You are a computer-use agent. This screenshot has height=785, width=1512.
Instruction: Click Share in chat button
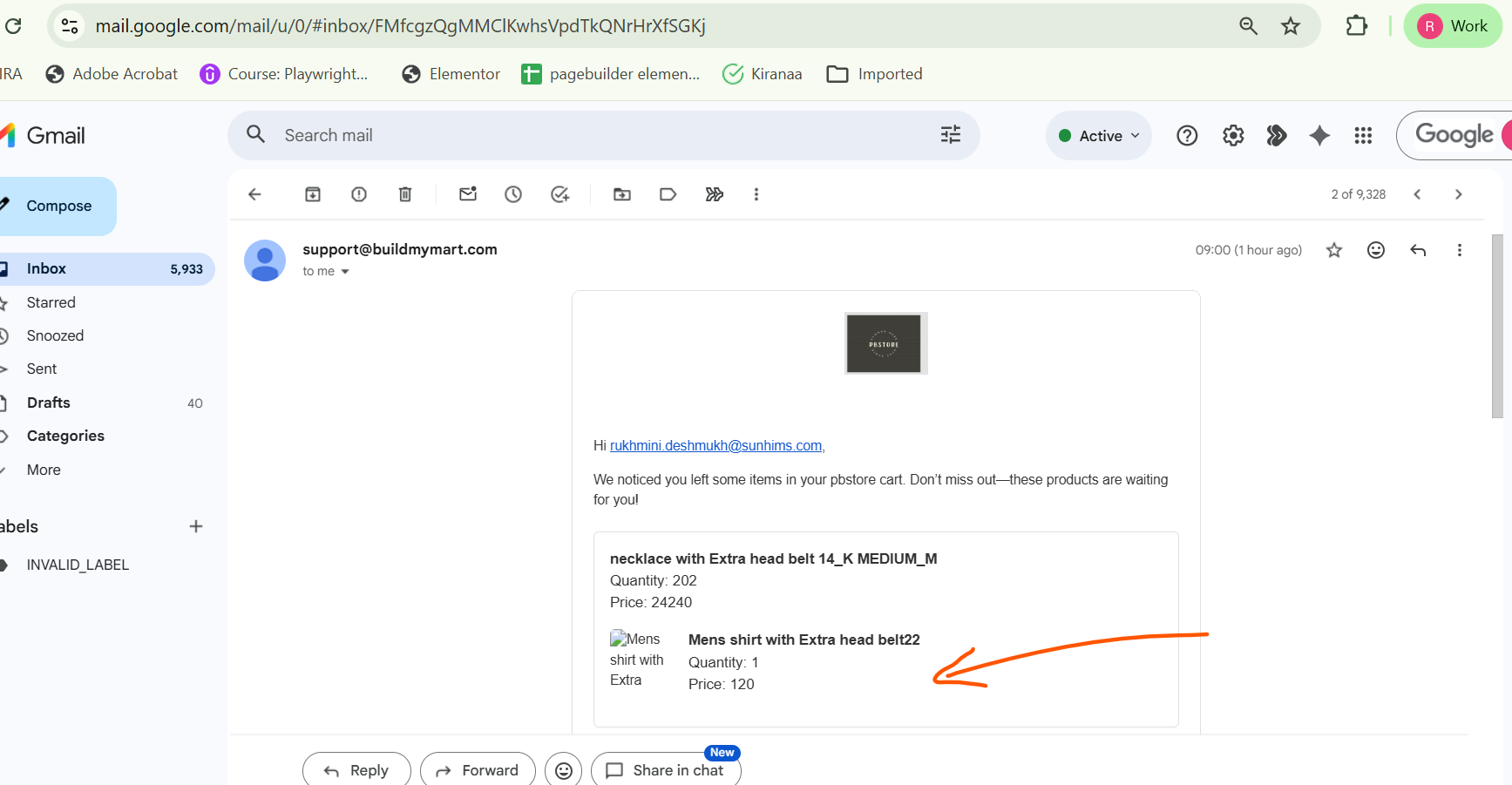pyautogui.click(x=666, y=770)
